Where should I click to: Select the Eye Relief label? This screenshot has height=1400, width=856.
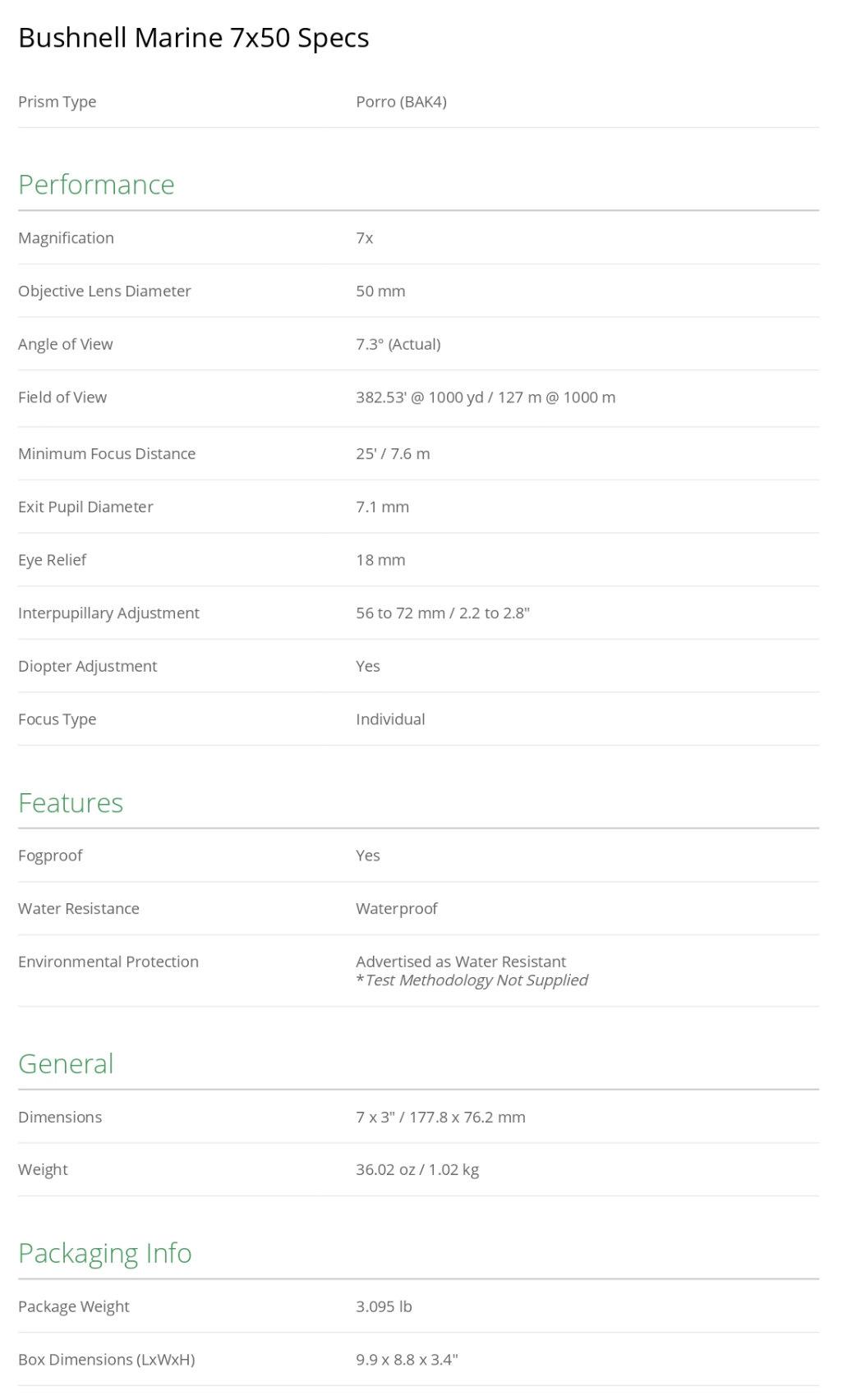tap(52, 560)
